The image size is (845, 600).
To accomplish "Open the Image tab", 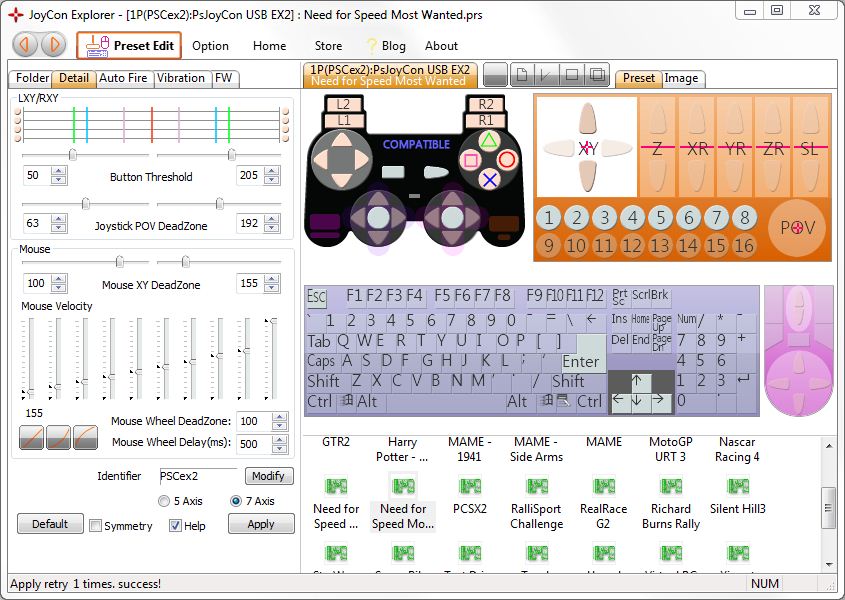I will click(x=681, y=78).
